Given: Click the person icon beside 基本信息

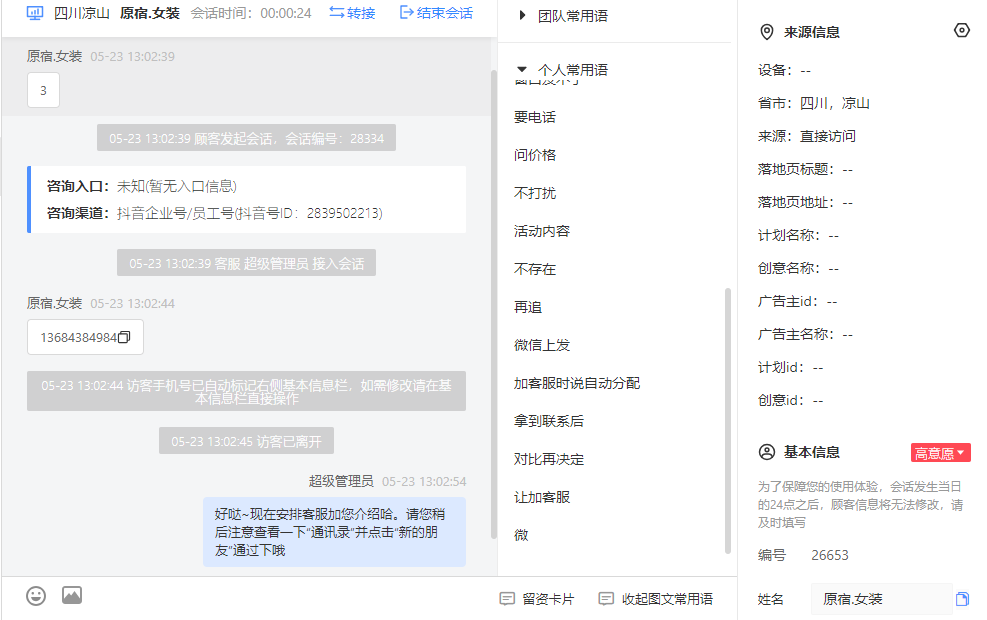Looking at the screenshot, I should 767,452.
